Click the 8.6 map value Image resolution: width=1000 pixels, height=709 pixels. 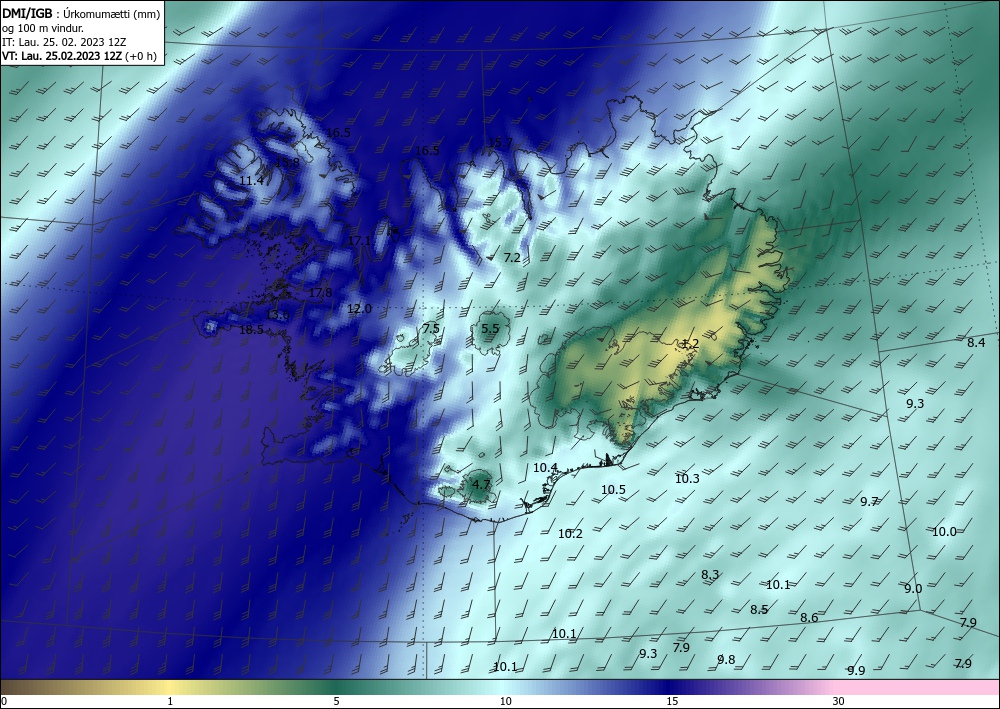click(809, 618)
